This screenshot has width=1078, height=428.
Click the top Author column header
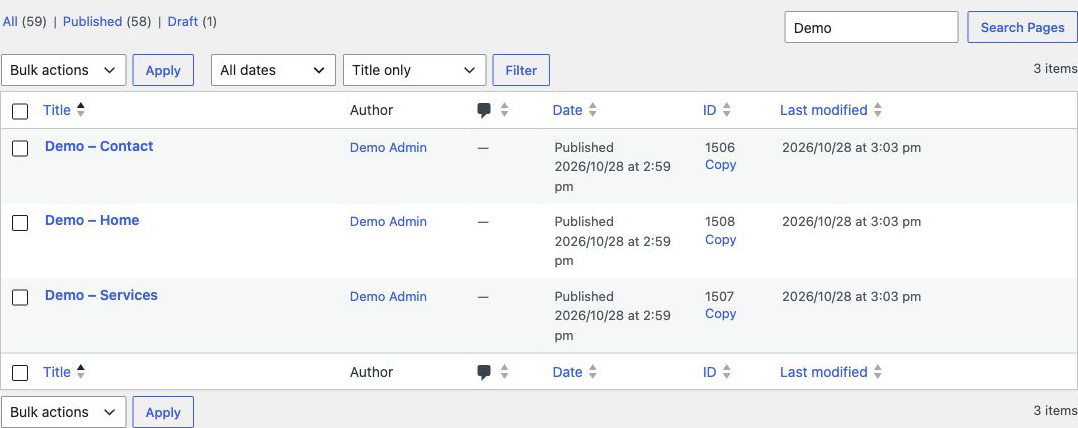tap(371, 110)
